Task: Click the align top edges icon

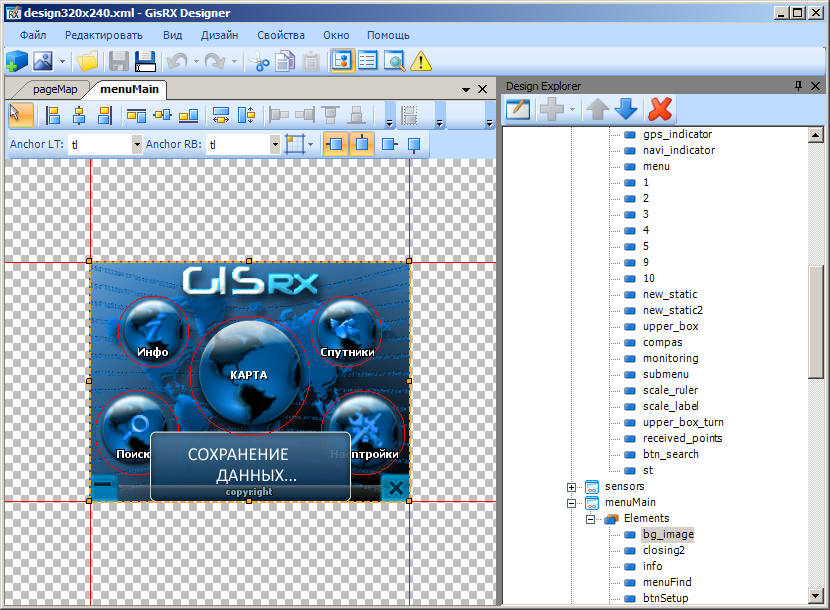Action: [x=137, y=114]
